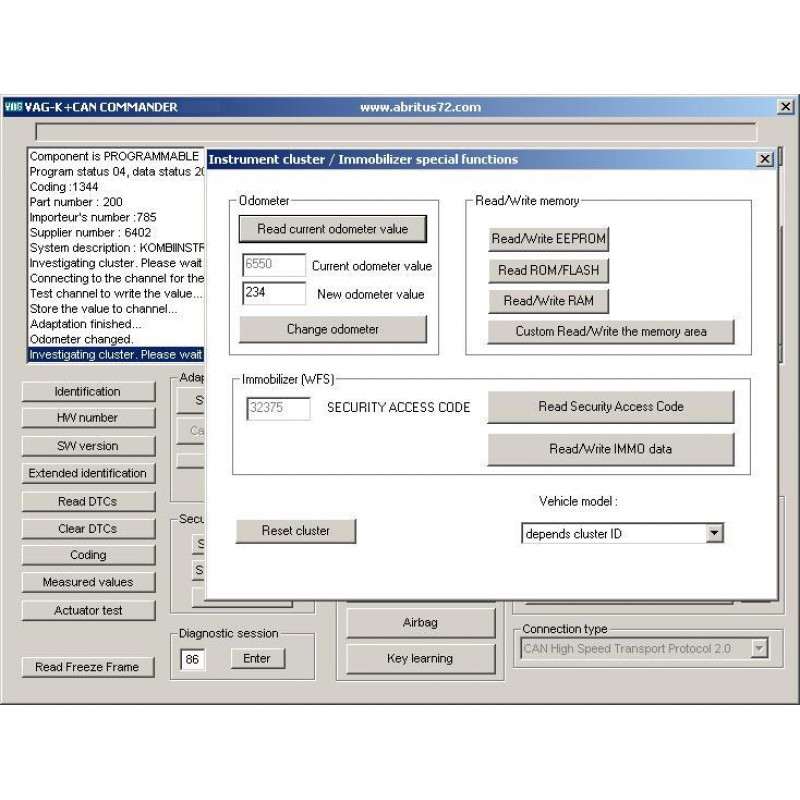Click the VAG logo icon in title bar

click(12, 106)
